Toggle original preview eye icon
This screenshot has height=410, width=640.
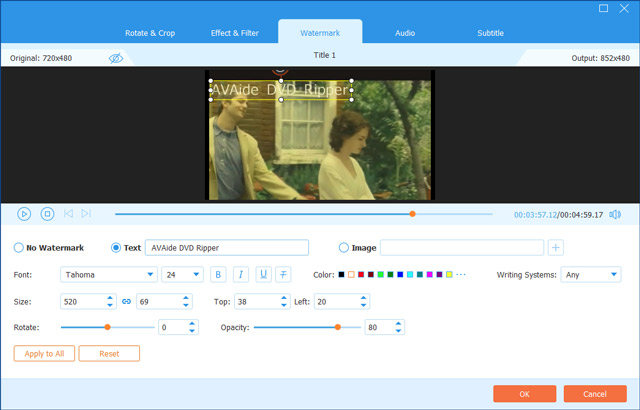pos(116,58)
